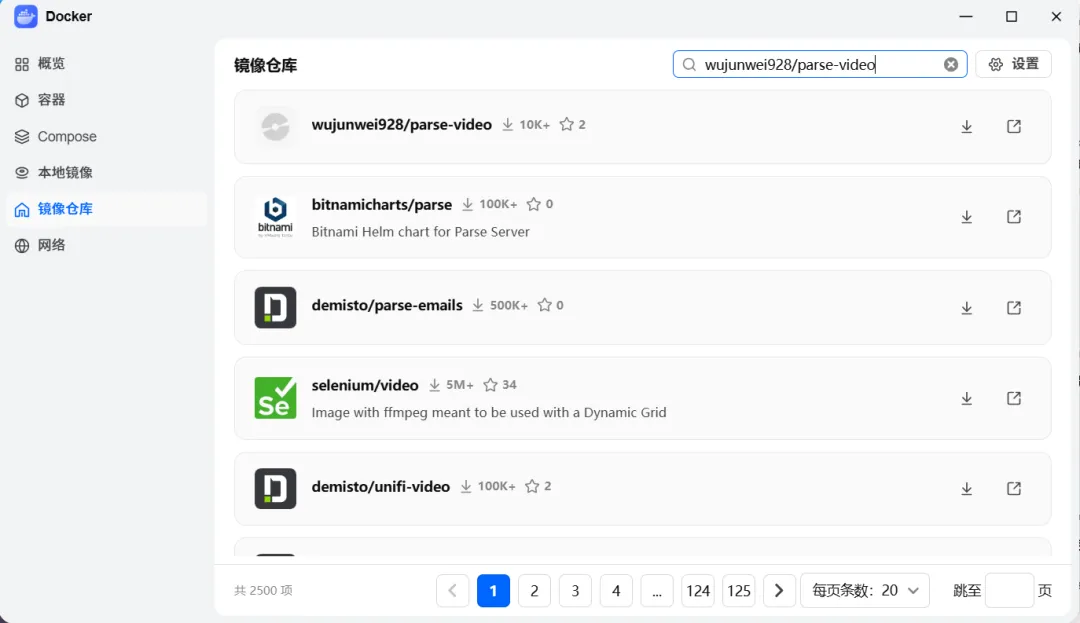The width and height of the screenshot is (1080, 623).
Task: Click the 镜像仓库 page heading
Action: tap(265, 65)
